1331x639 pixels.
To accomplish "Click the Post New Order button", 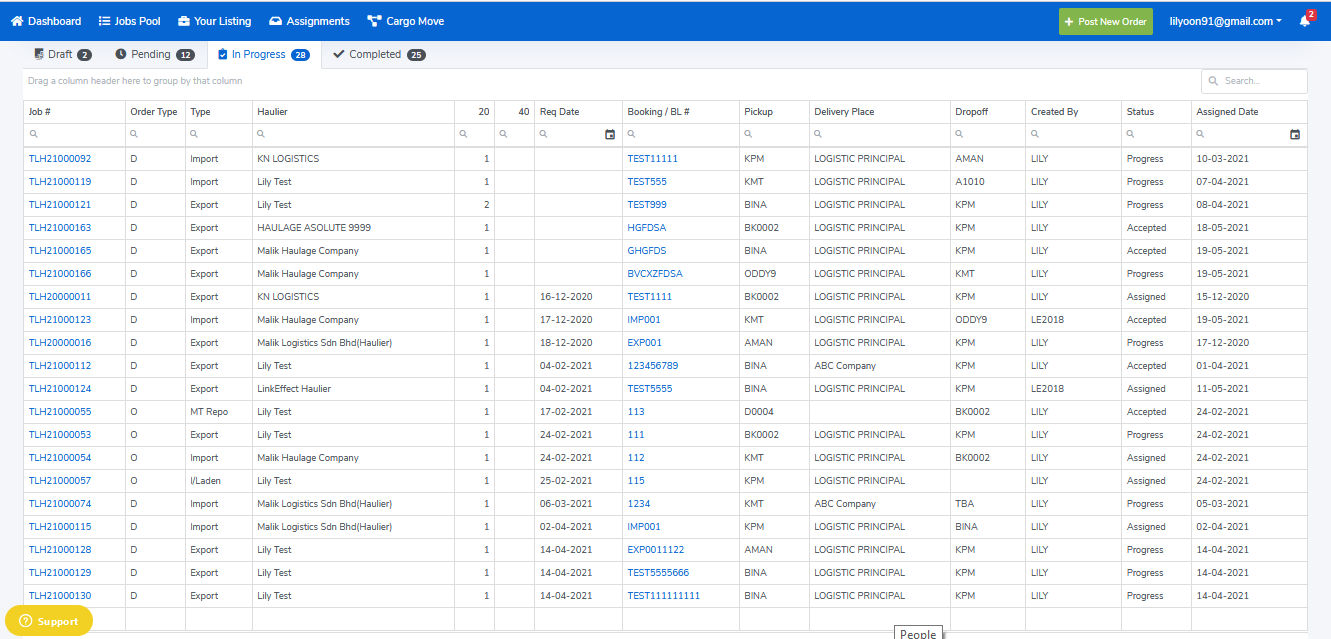I will tap(1105, 21).
